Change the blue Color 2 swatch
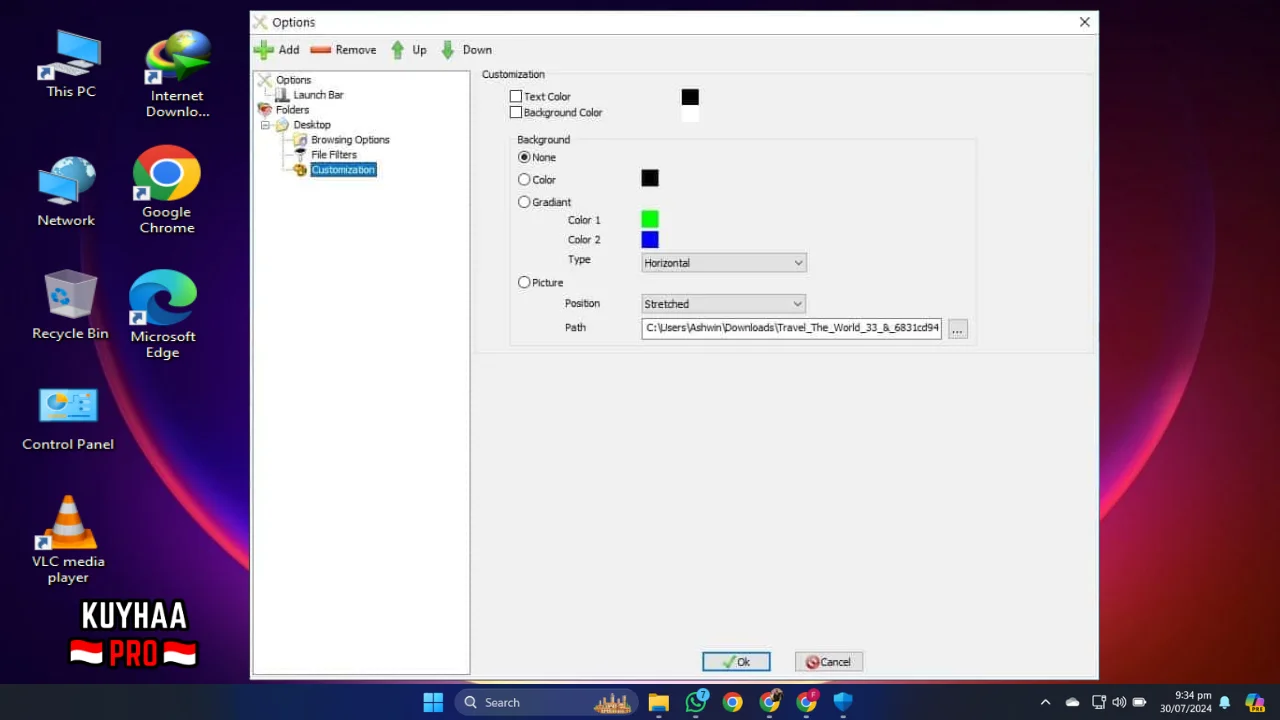This screenshot has height=720, width=1280. click(x=650, y=240)
